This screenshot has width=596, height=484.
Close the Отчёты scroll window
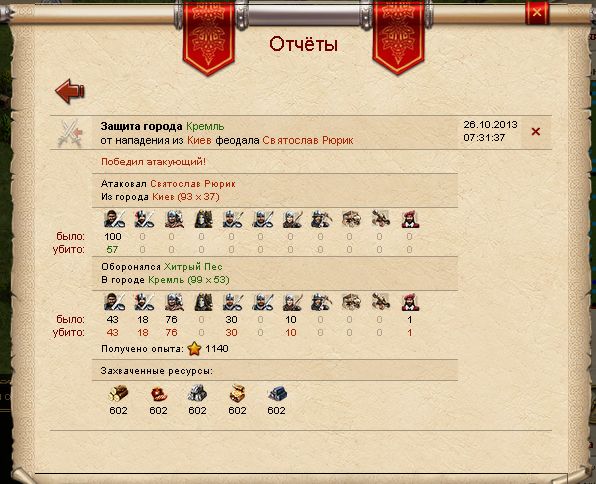537,13
